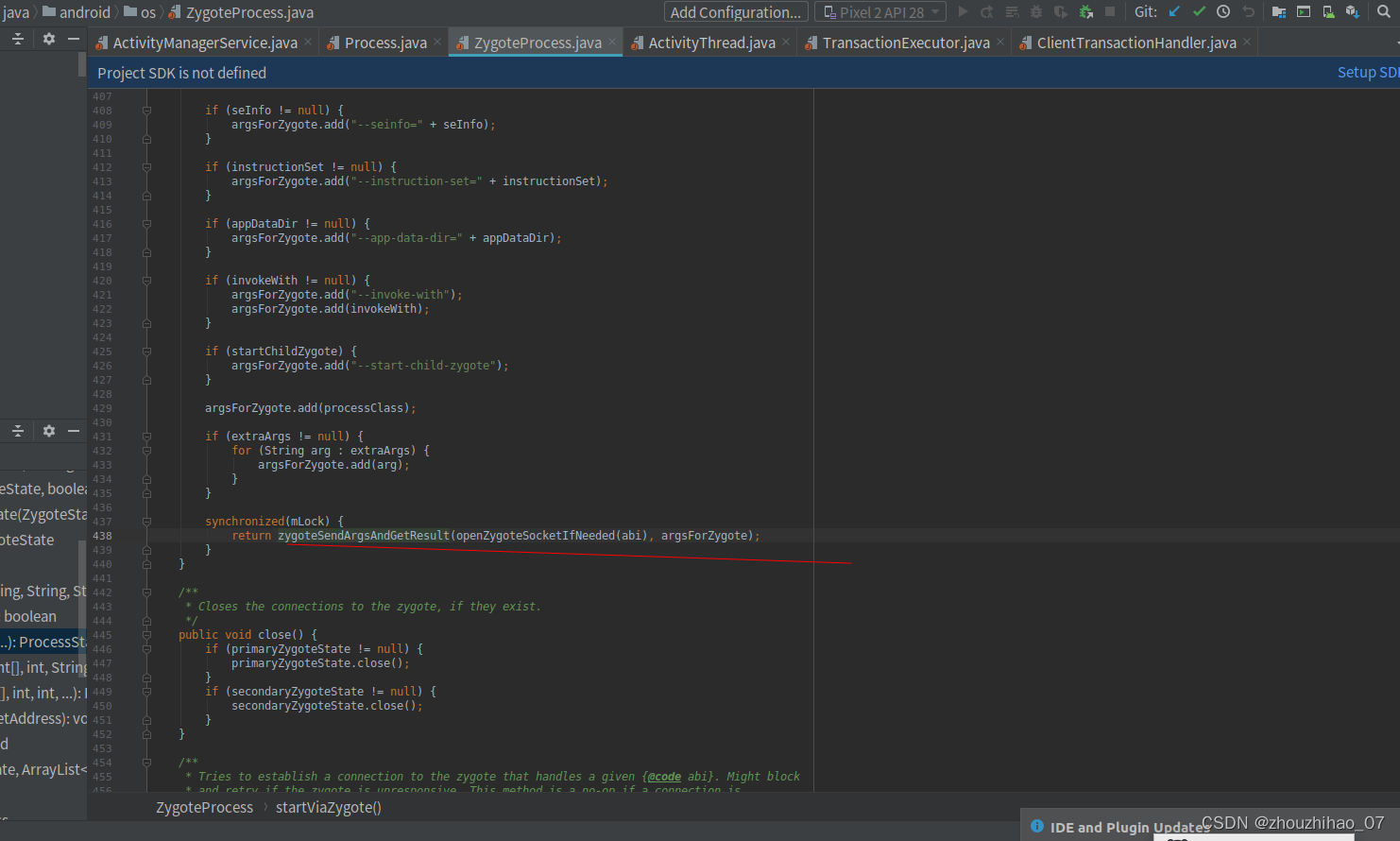Click the Add Configuration... button
The image size is (1400, 841).
tap(736, 12)
